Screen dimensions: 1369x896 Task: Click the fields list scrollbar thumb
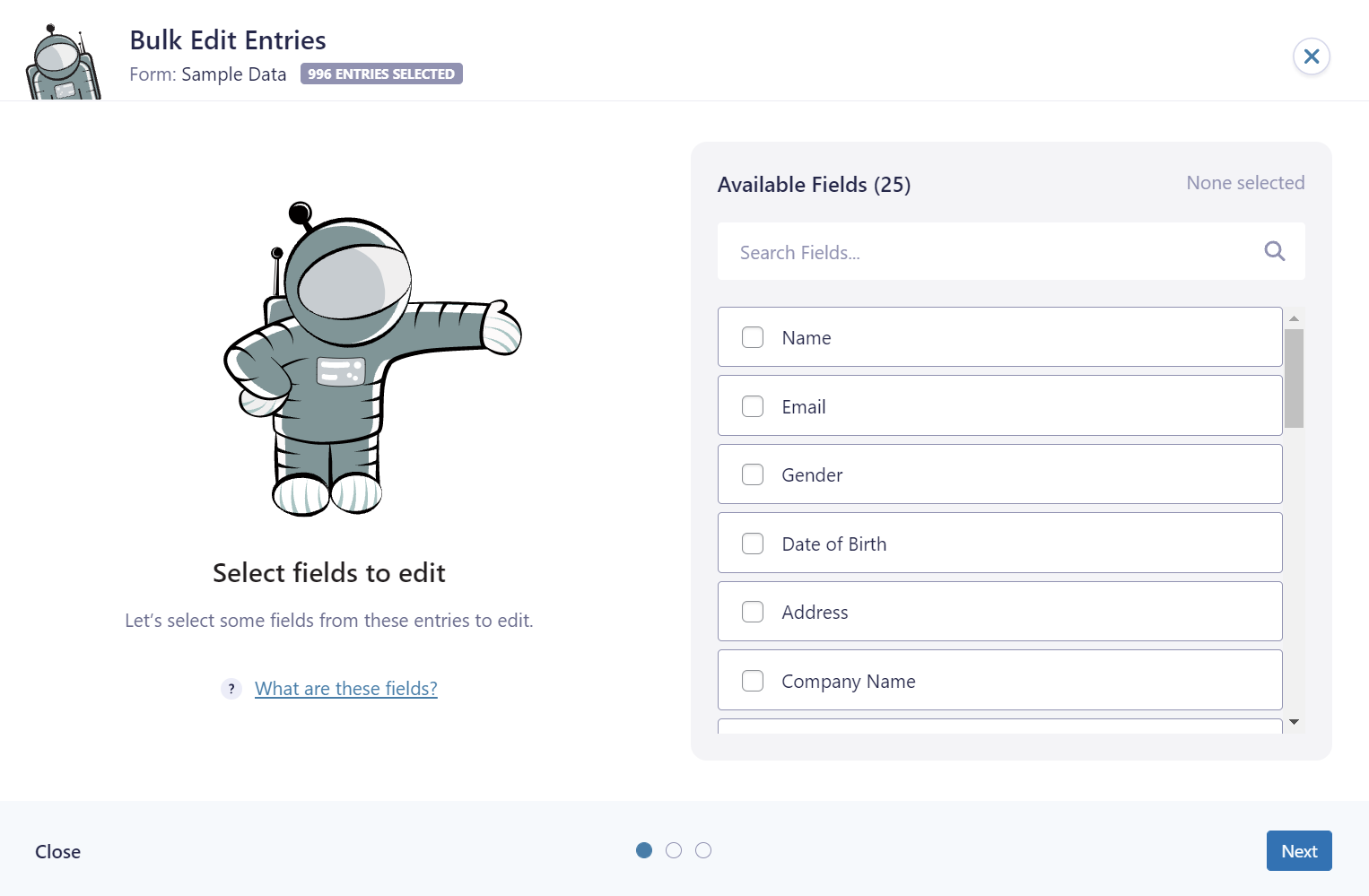[x=1294, y=378]
